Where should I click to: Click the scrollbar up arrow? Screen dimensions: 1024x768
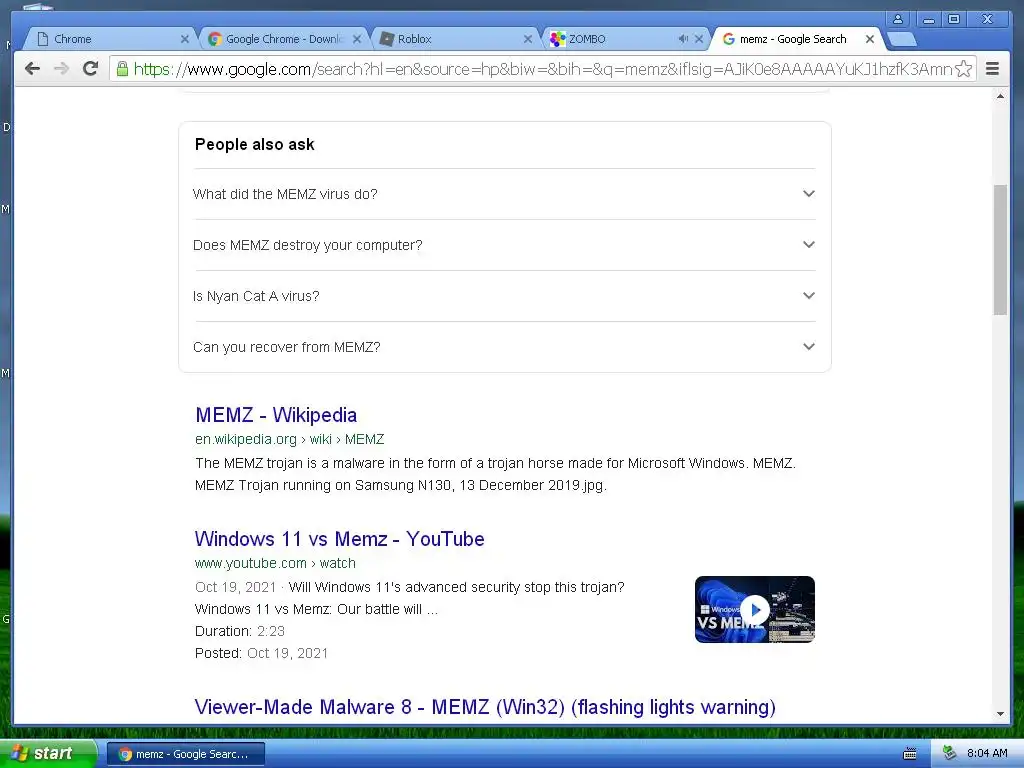(1000, 97)
